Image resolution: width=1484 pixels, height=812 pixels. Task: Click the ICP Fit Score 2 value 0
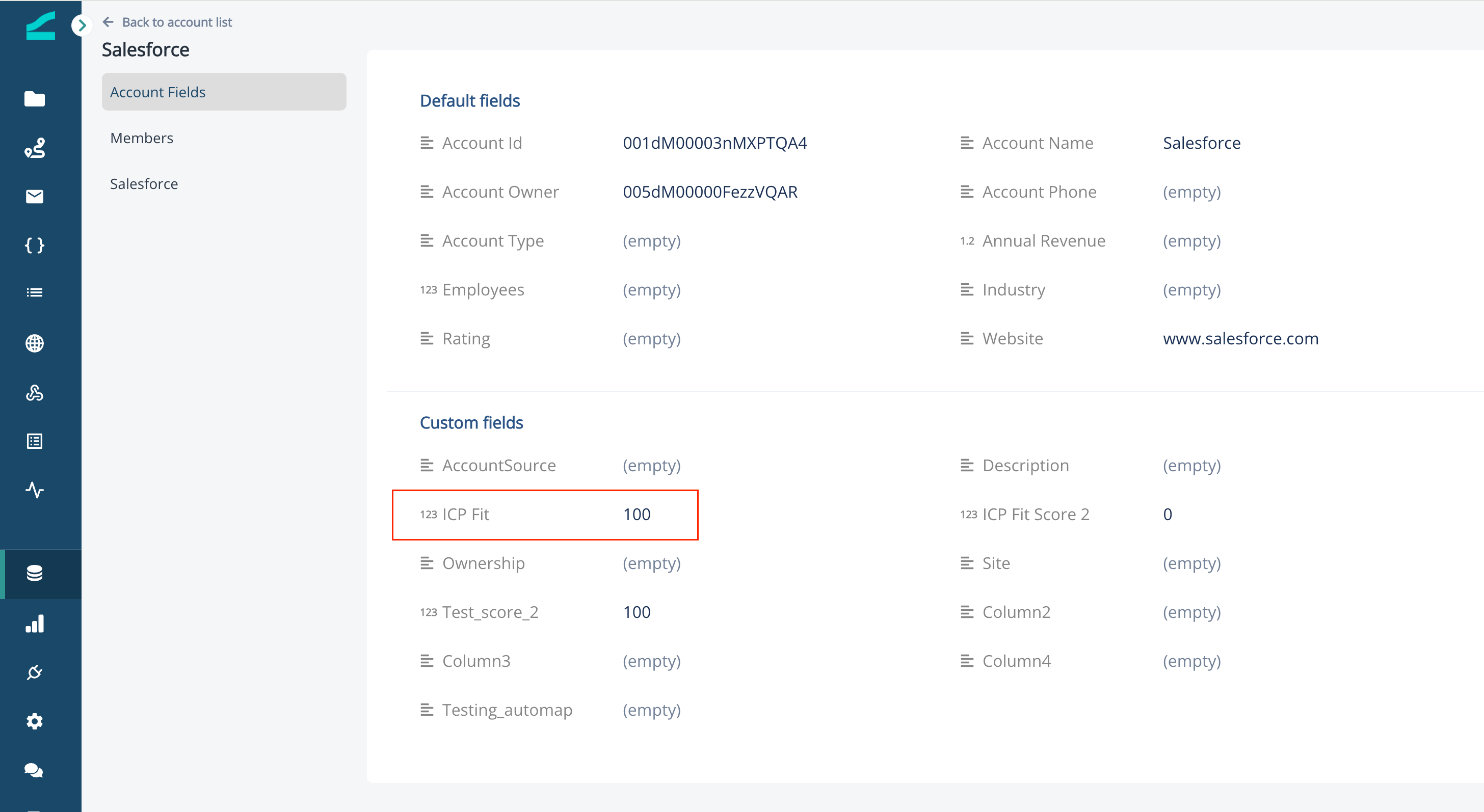pyautogui.click(x=1168, y=515)
